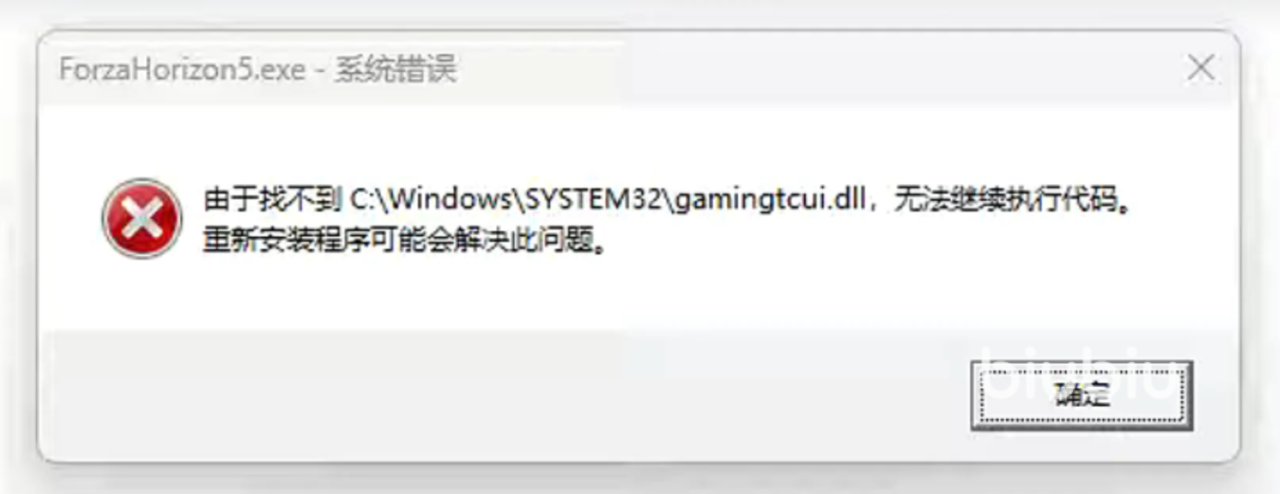Click the empty title bar area beside 系统错误
The width and height of the screenshot is (1280, 494).
tap(800, 70)
